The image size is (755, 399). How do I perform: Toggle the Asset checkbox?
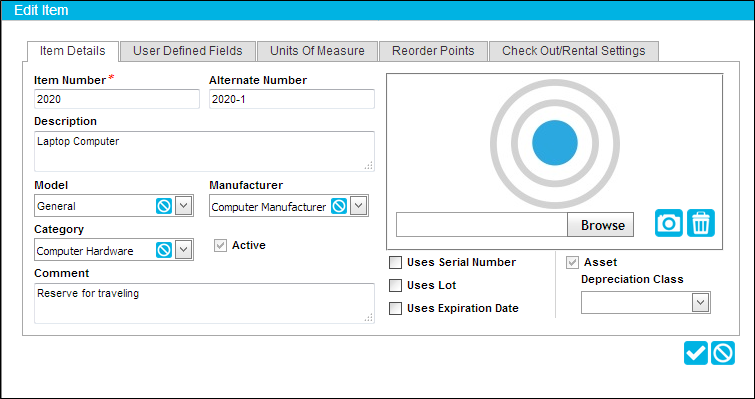[573, 263]
